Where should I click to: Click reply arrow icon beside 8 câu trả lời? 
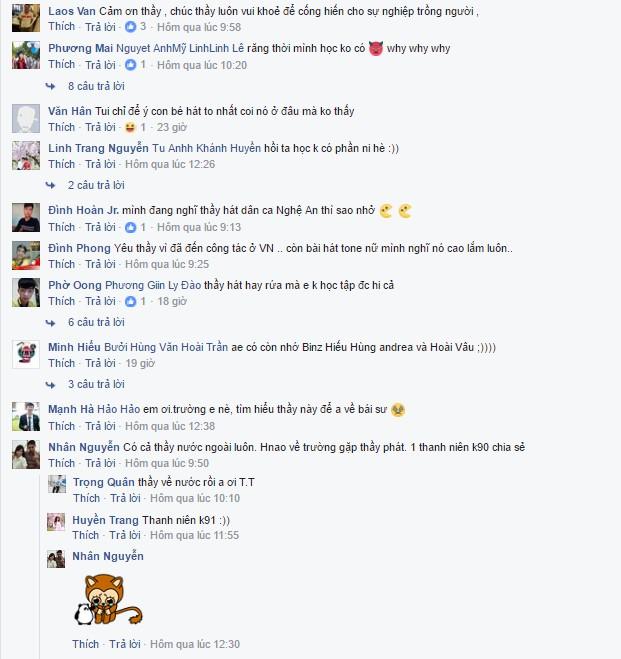point(50,87)
